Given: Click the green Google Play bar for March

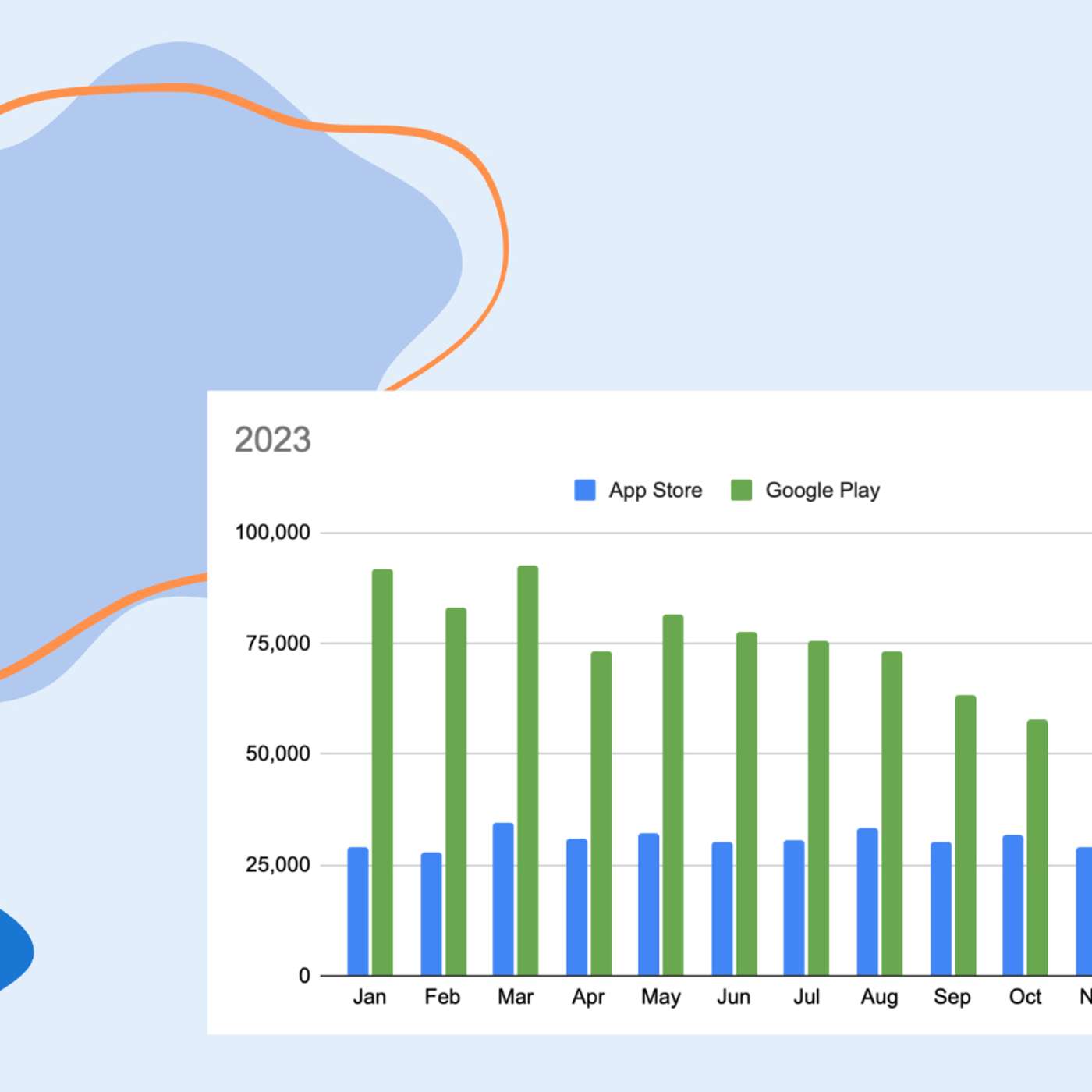Looking at the screenshot, I should coord(528,771).
